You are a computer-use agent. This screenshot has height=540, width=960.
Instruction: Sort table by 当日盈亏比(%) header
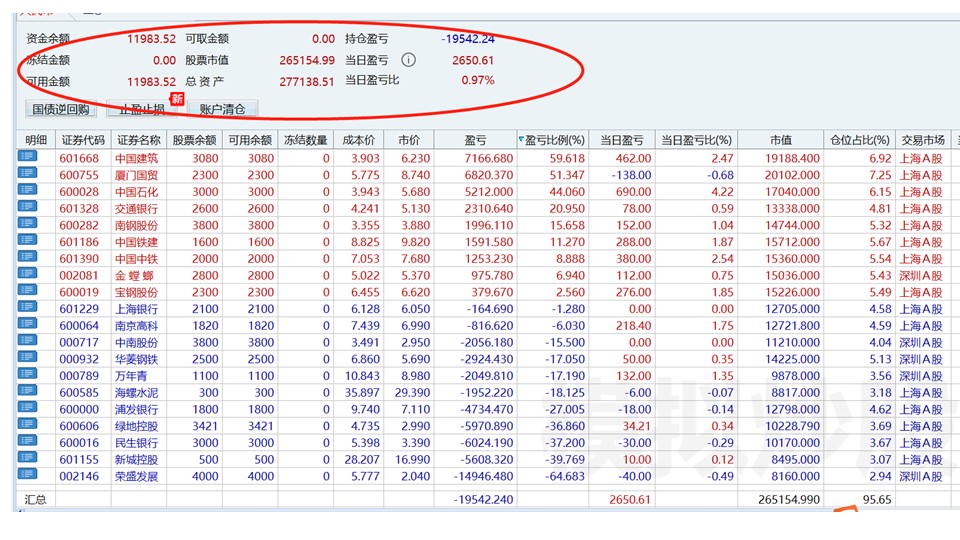point(697,140)
